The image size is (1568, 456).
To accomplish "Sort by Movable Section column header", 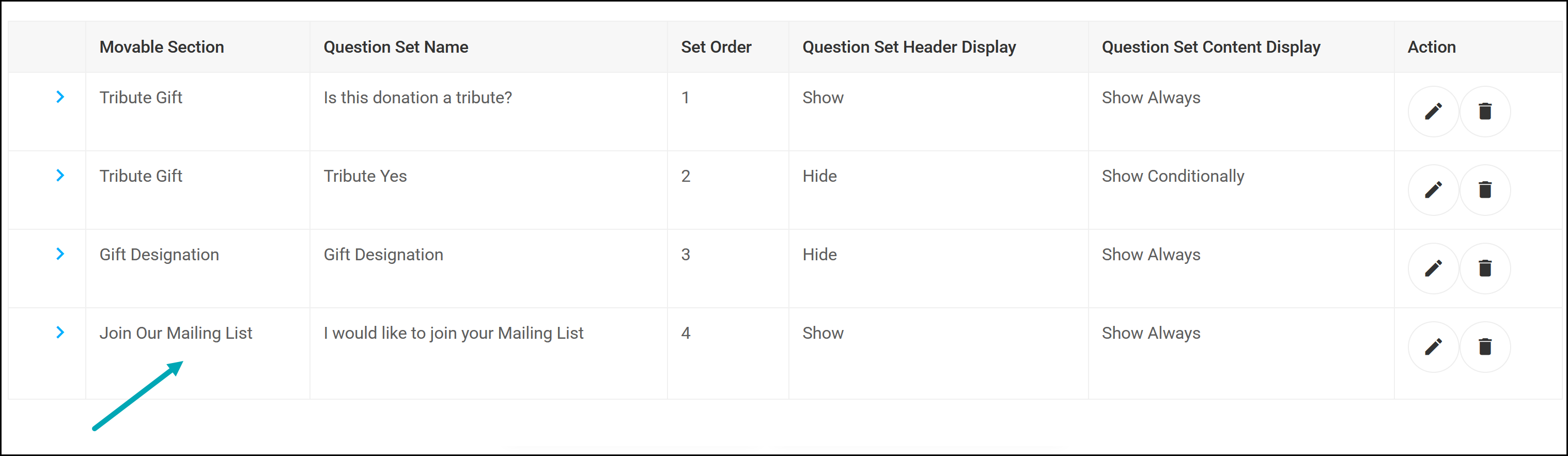I will point(162,47).
